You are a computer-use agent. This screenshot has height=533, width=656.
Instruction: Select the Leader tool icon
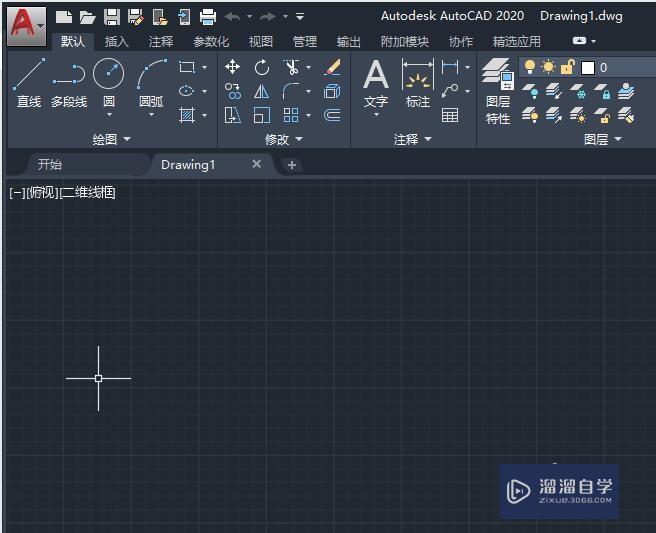point(450,91)
